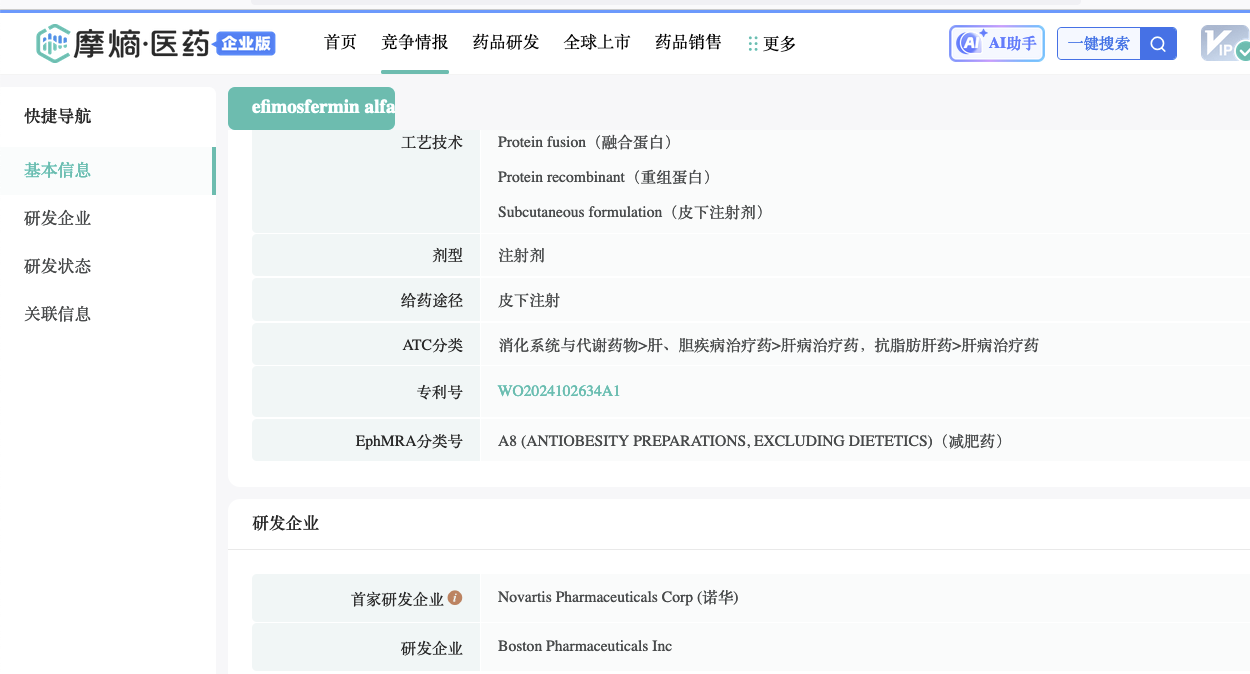Go to 关联信息 in sidebar
This screenshot has width=1250, height=674.
click(58, 314)
